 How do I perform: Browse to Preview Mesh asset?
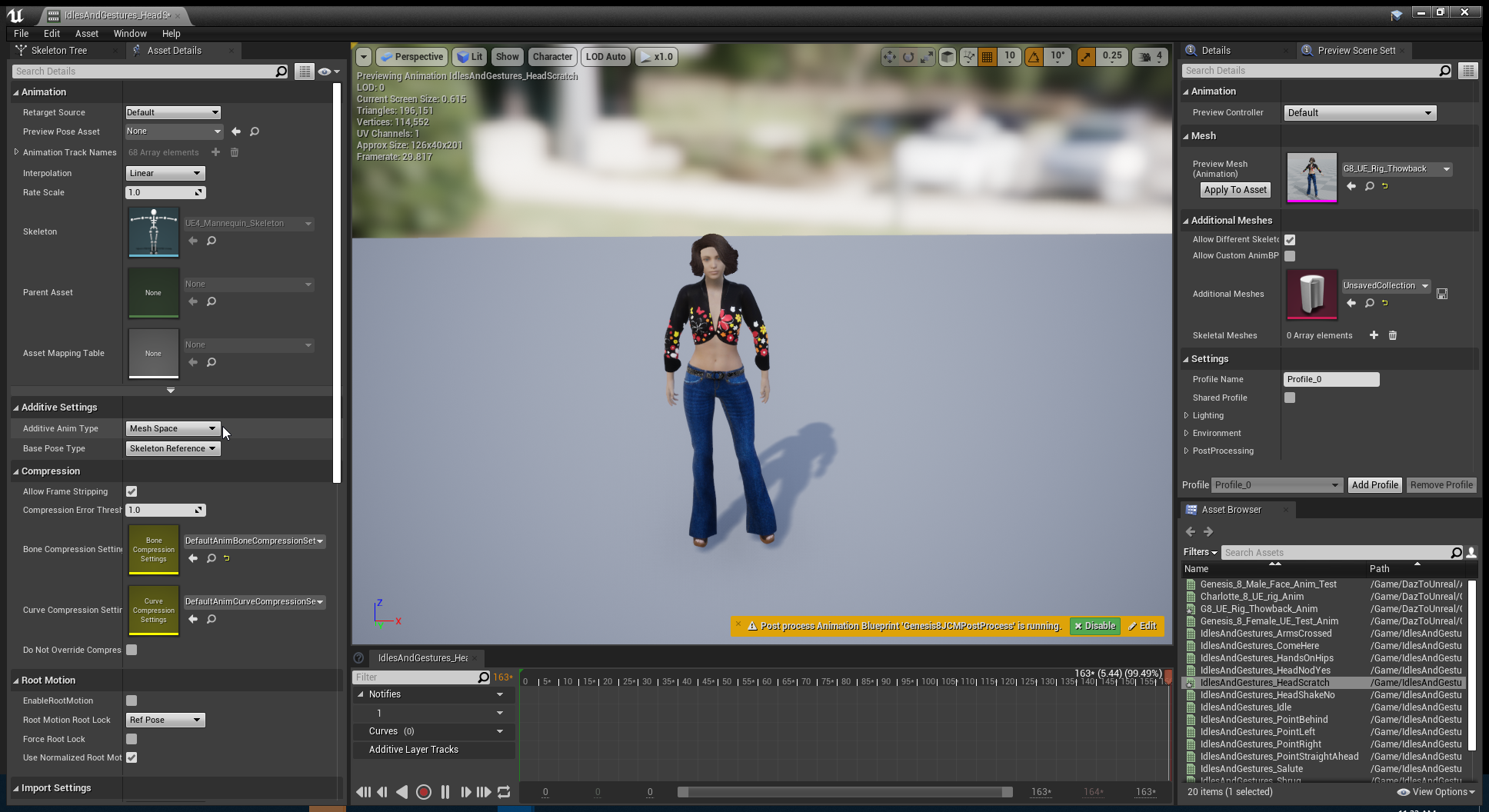pyautogui.click(x=1370, y=186)
